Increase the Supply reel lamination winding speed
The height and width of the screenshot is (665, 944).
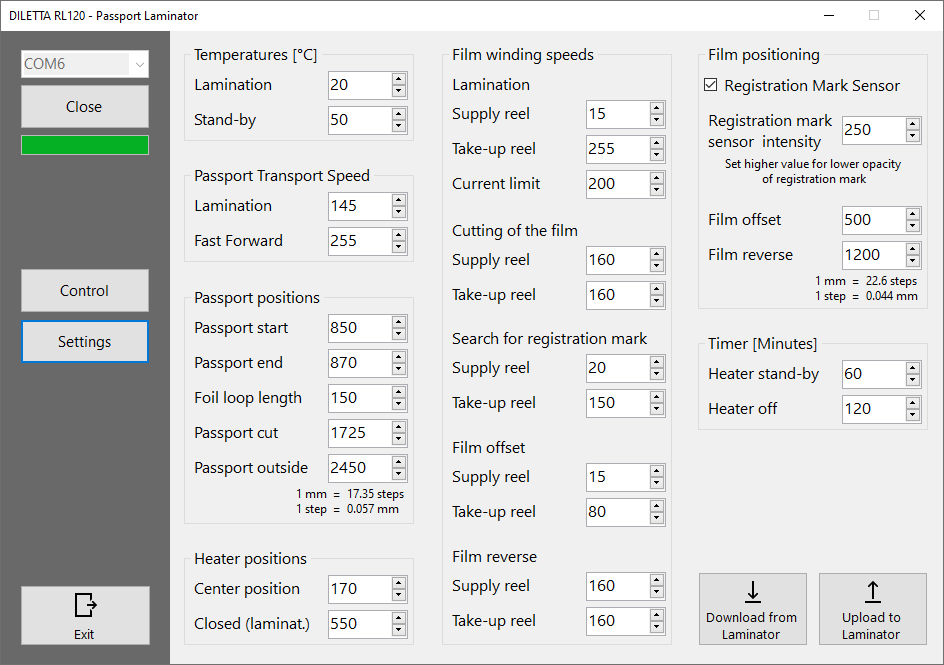pyautogui.click(x=657, y=109)
